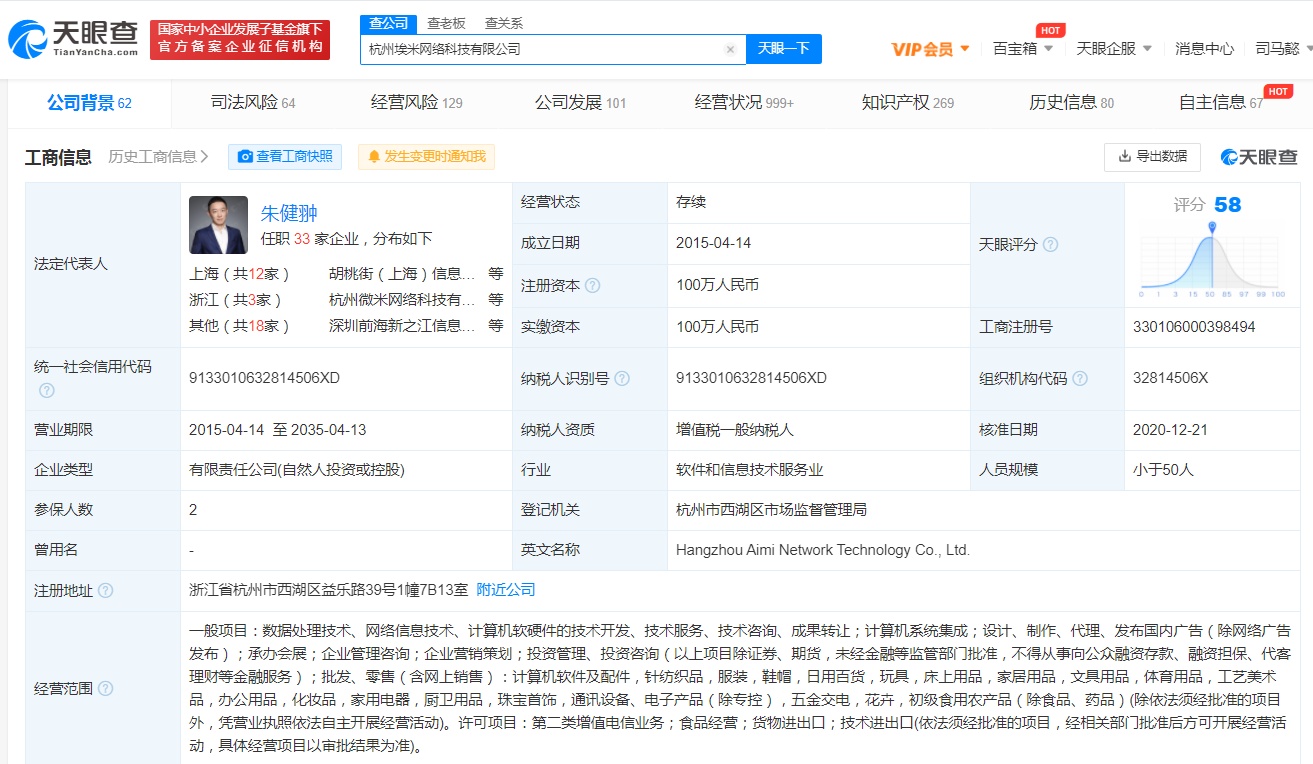Switch to the 知识产权 tab
Image resolution: width=1313 pixels, height=764 pixels.
(x=908, y=102)
